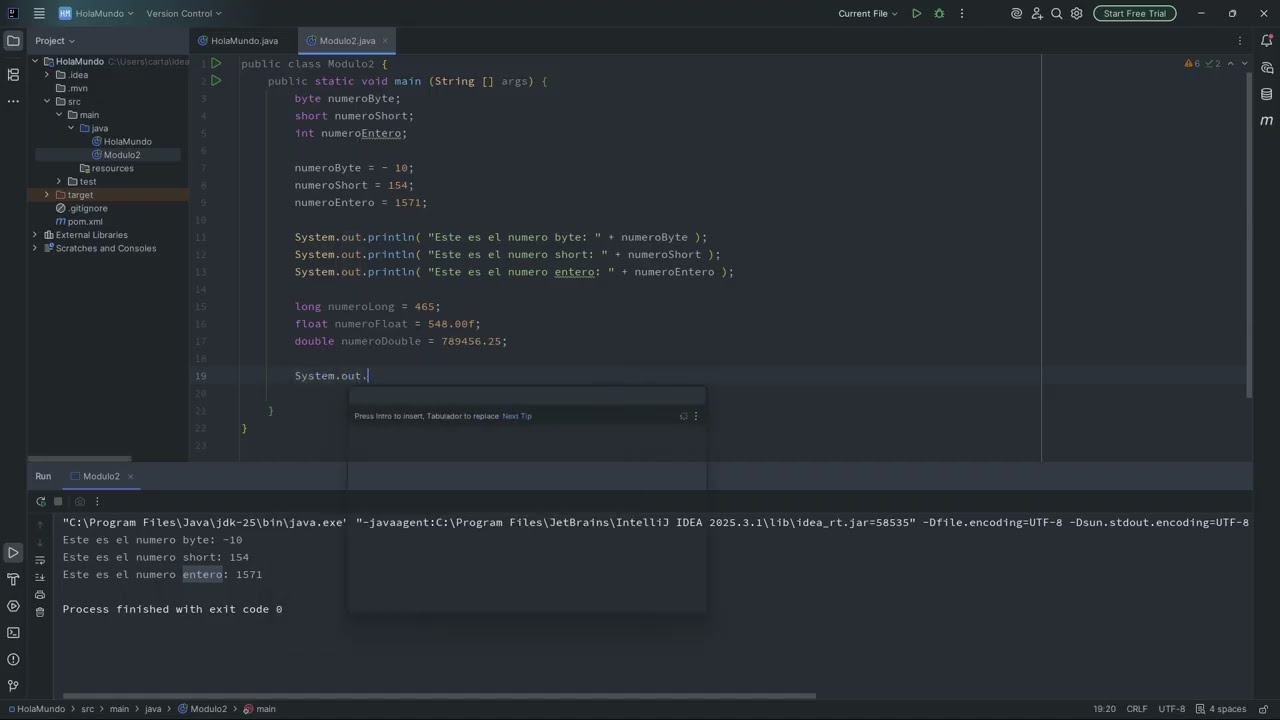Expand the test folder
Image resolution: width=1280 pixels, height=720 pixels.
(x=59, y=181)
